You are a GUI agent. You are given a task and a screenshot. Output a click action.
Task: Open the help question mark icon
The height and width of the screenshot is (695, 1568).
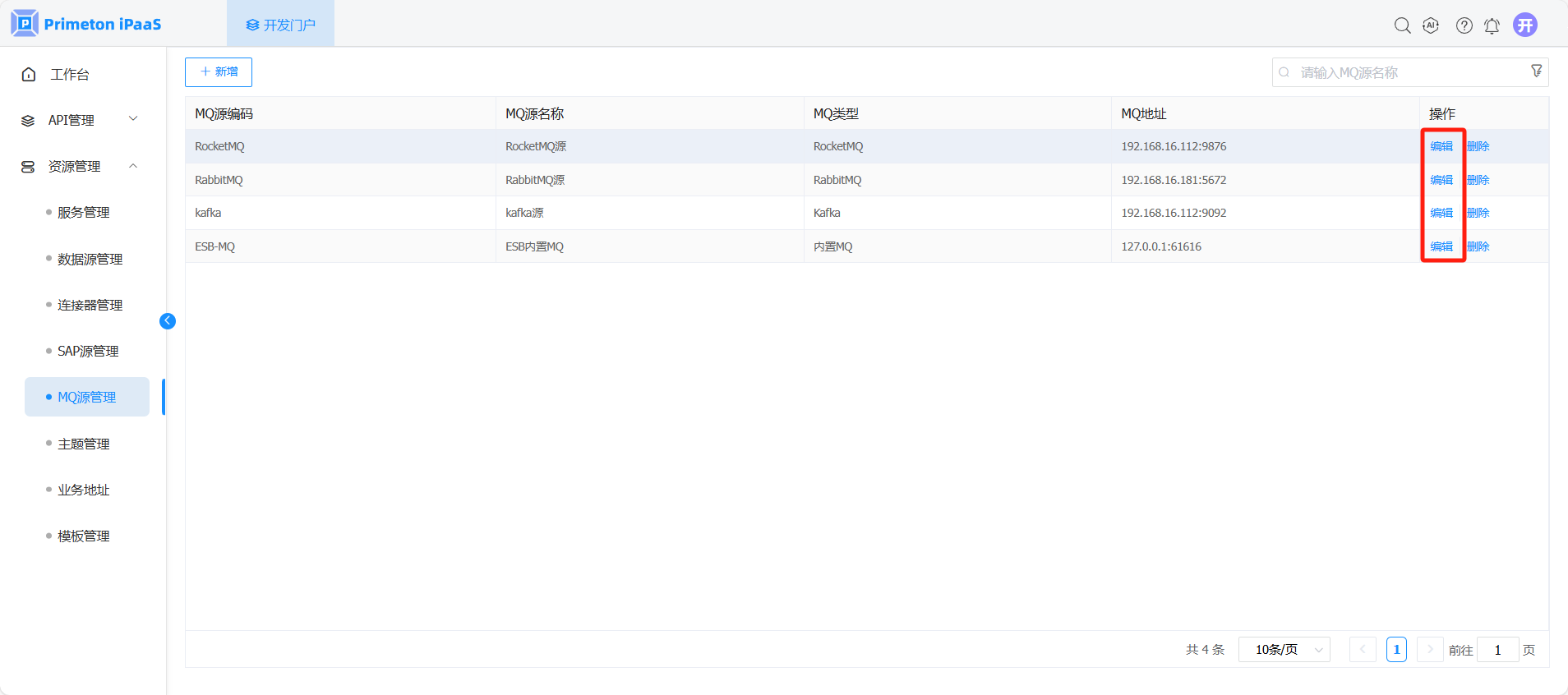[1464, 25]
